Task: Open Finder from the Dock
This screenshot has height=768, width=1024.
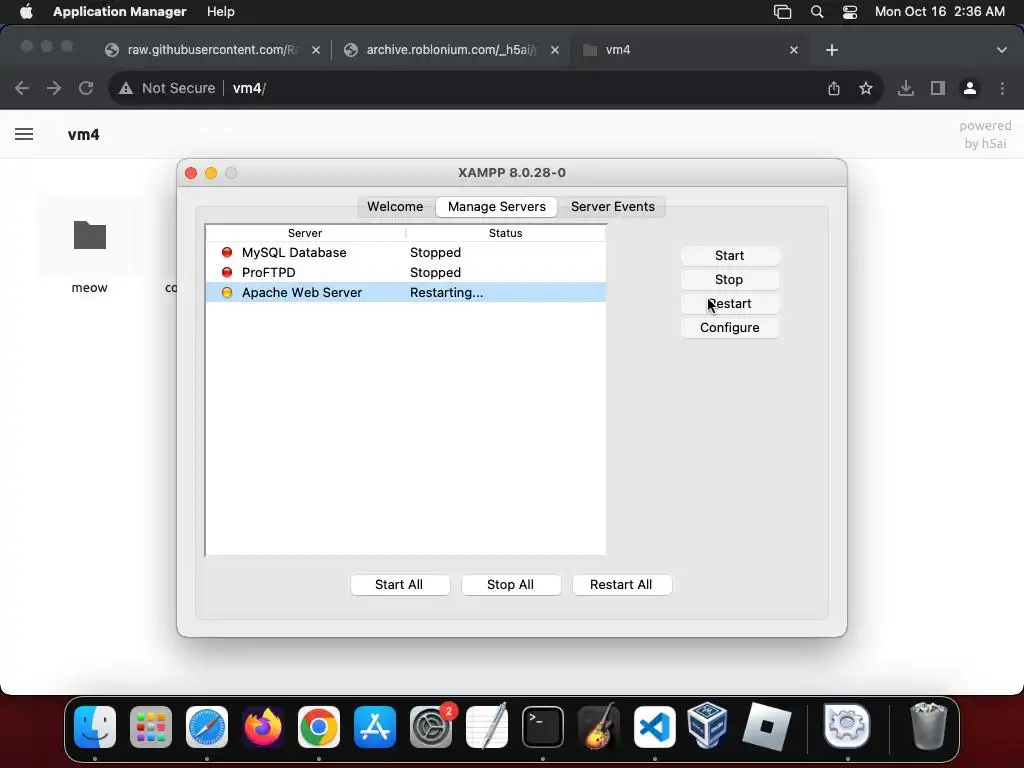Action: (x=95, y=727)
